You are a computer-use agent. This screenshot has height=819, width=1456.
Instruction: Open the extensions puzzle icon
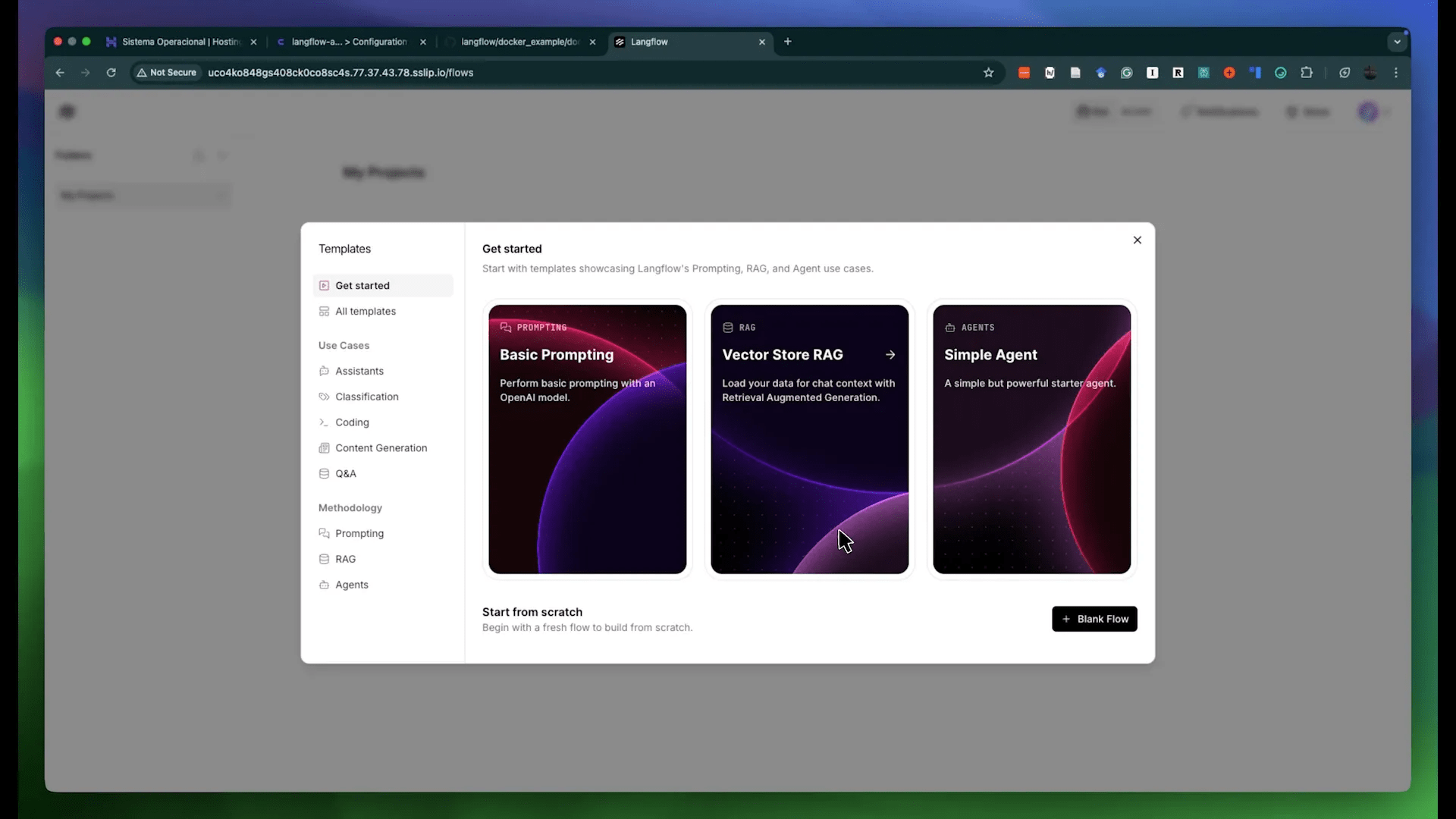[1307, 73]
